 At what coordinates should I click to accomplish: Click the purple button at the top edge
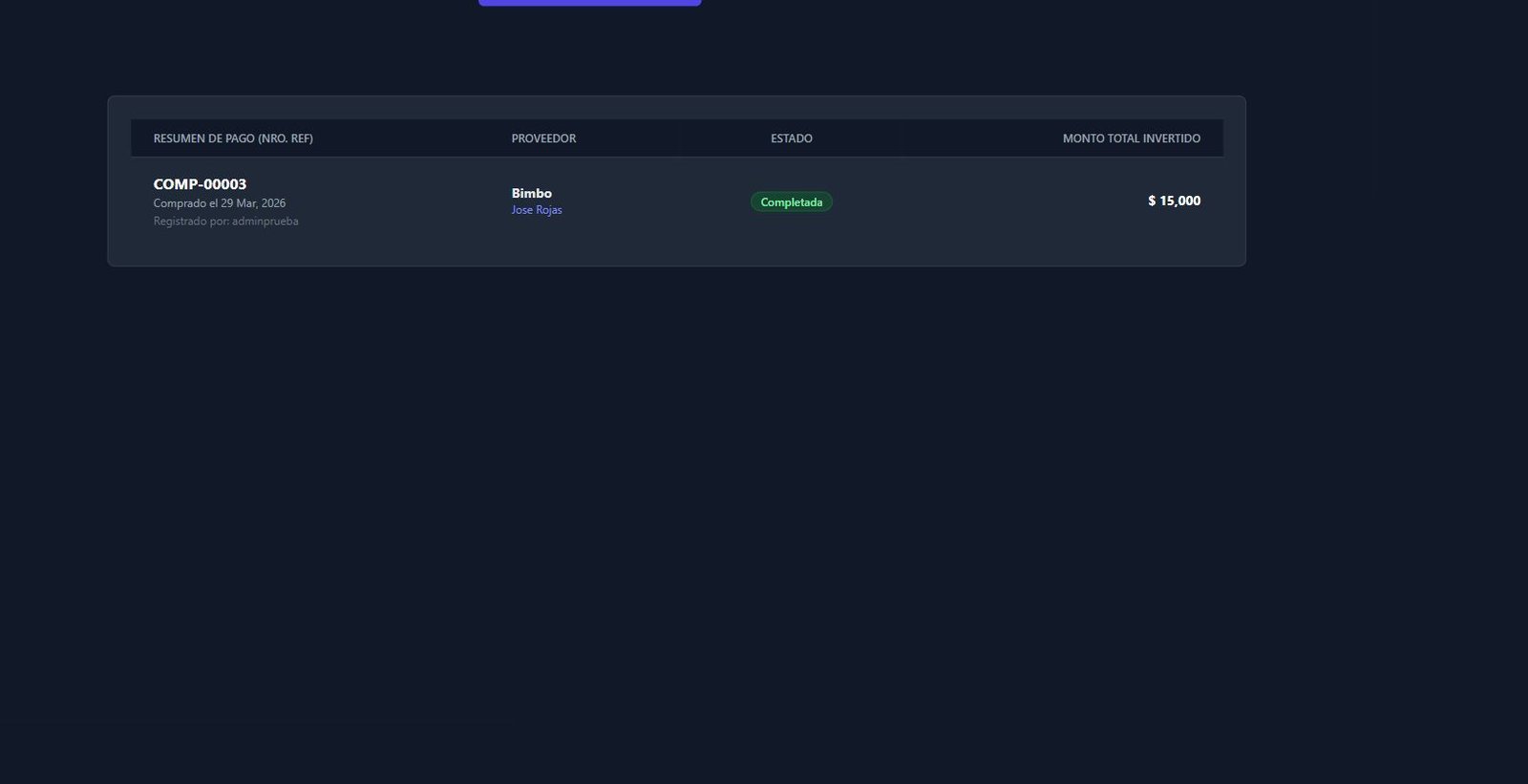590,3
